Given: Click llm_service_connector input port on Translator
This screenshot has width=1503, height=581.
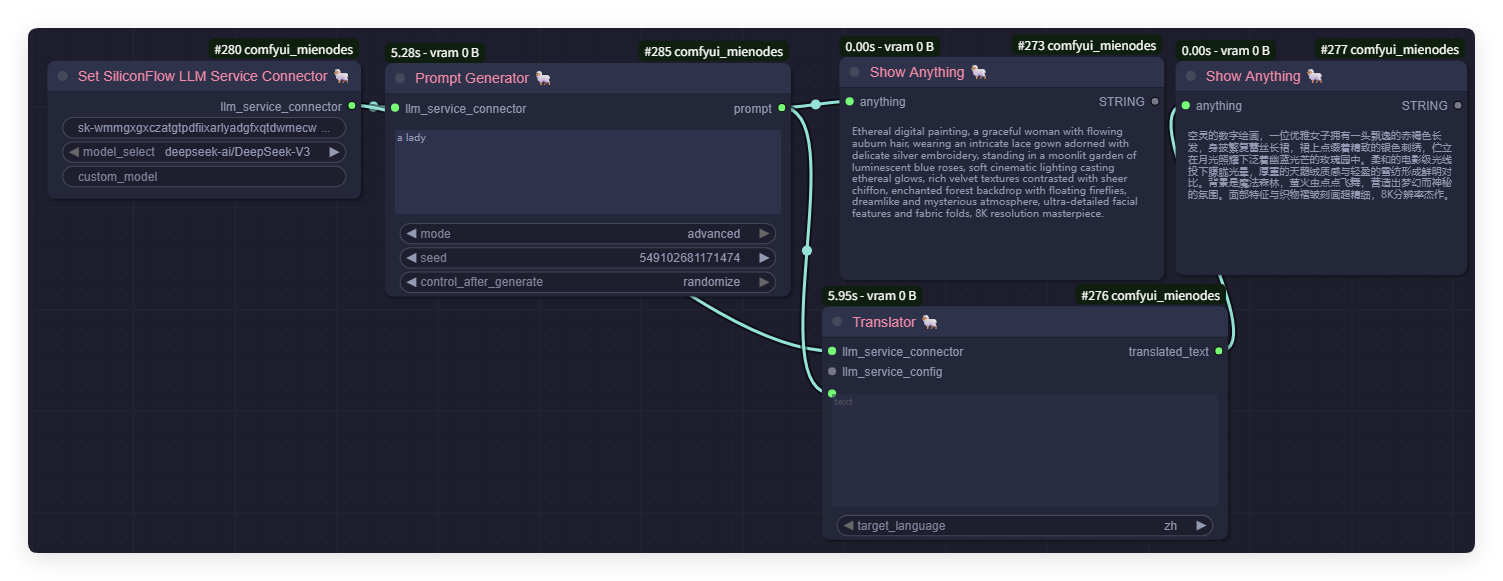Looking at the screenshot, I should pos(832,351).
